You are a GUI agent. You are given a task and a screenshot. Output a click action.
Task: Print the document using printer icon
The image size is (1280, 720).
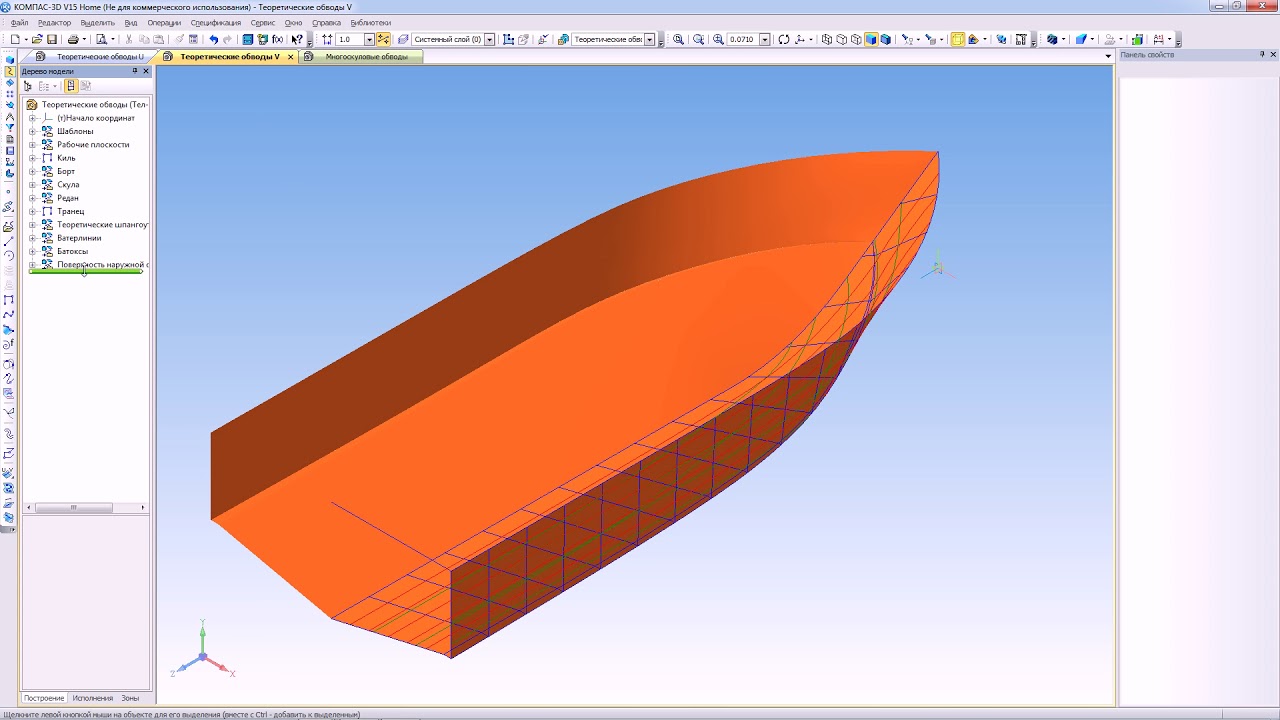(x=73, y=40)
